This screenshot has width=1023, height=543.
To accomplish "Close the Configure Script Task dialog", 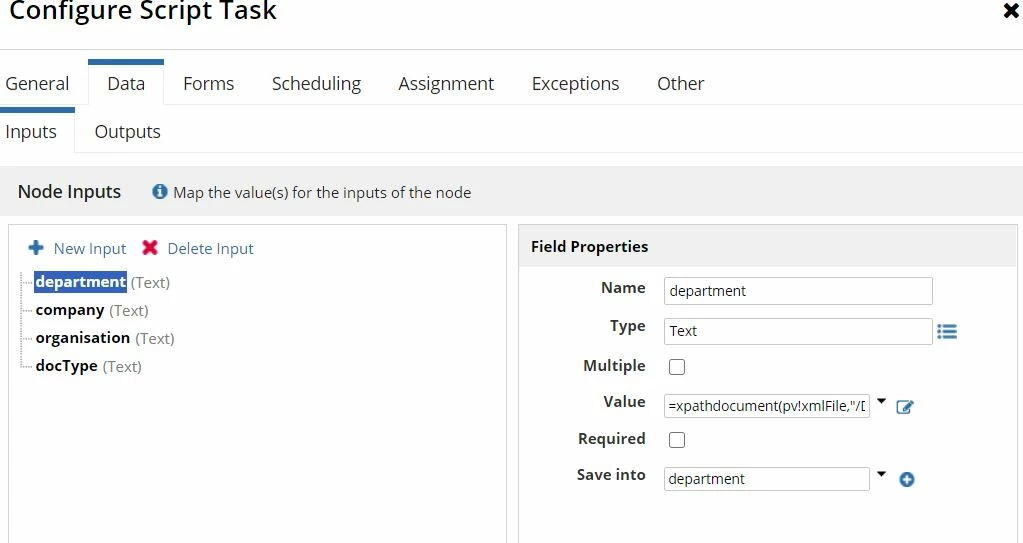I will (x=1011, y=11).
